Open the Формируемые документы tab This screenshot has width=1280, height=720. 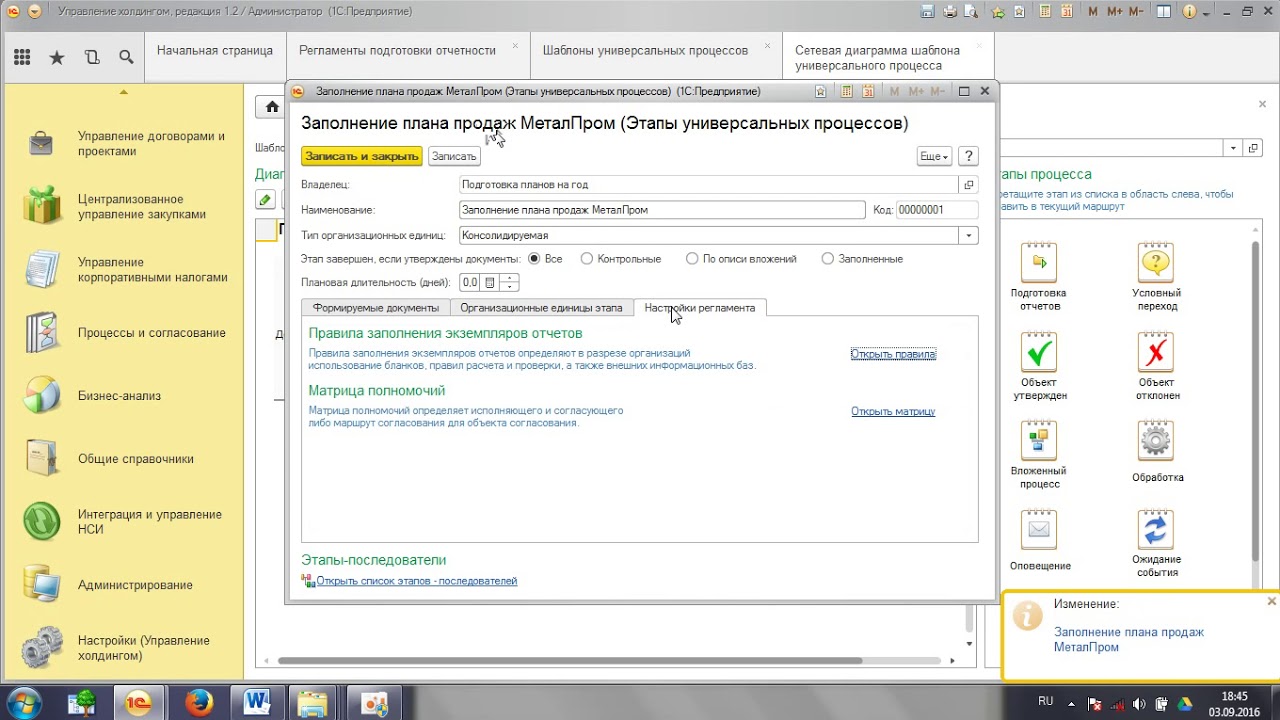click(x=376, y=308)
